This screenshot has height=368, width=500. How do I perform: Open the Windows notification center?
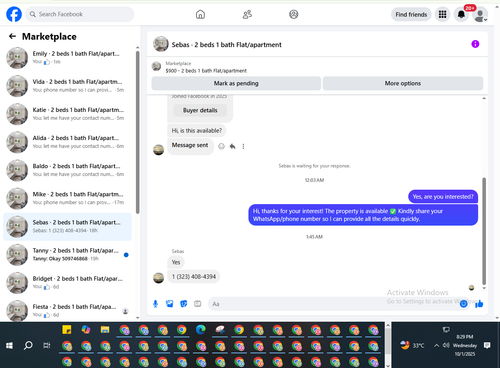[487, 345]
